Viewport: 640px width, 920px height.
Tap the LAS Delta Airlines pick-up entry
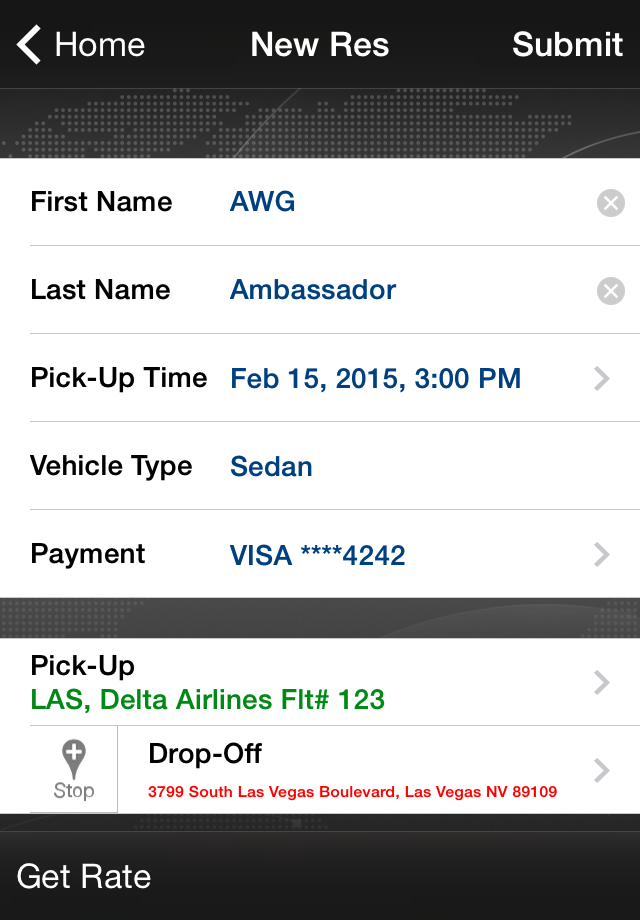[208, 699]
